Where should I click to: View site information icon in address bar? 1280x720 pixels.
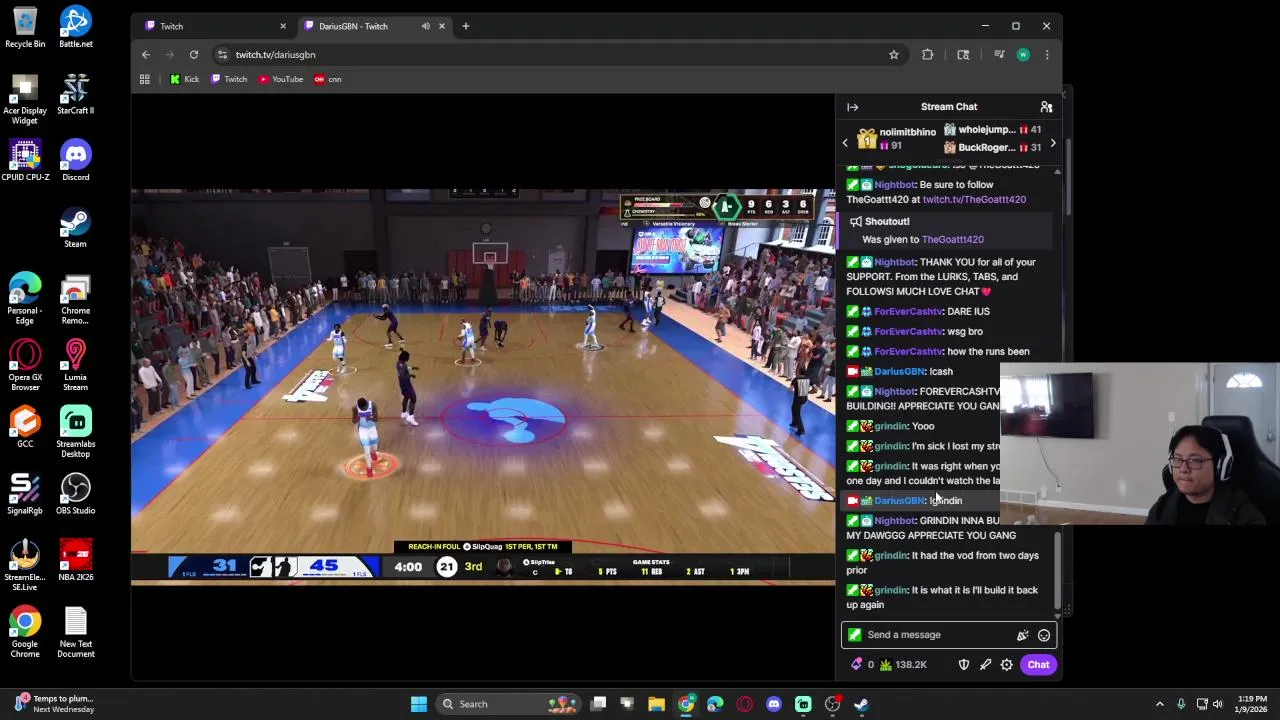point(222,55)
